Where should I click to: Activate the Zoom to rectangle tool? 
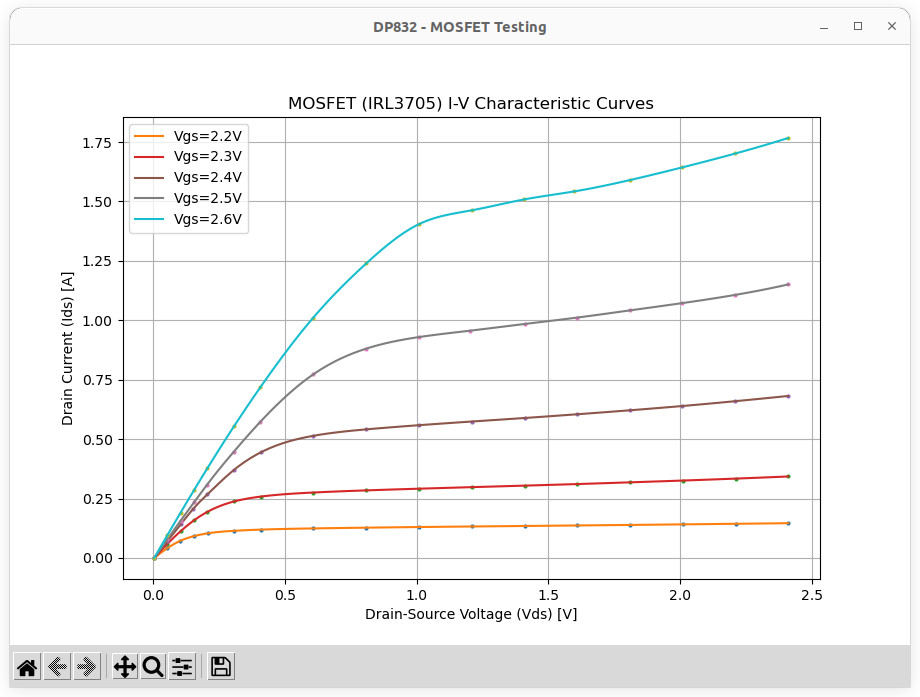(x=153, y=667)
